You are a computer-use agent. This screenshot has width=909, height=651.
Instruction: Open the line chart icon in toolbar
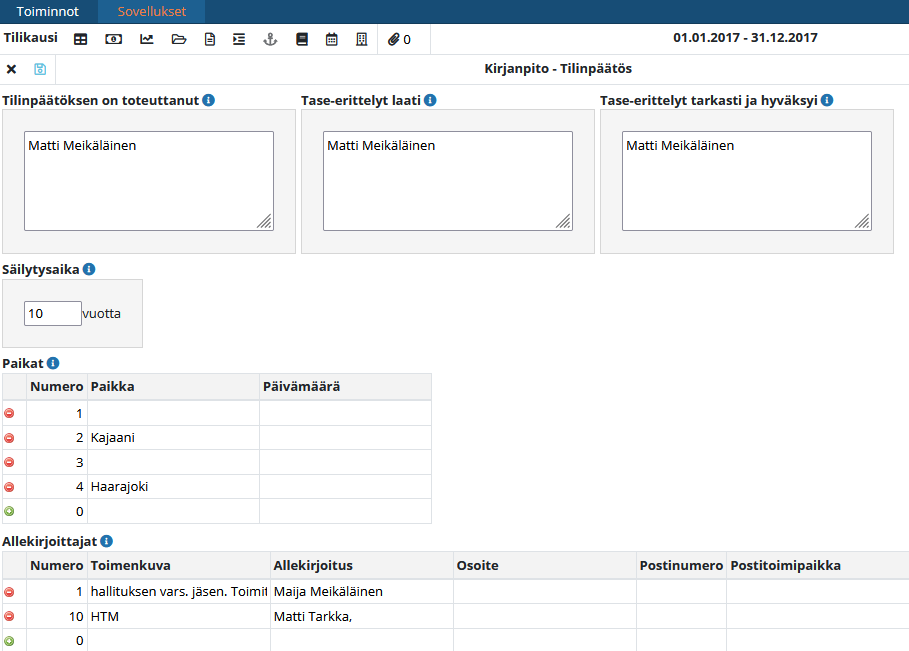click(x=147, y=39)
